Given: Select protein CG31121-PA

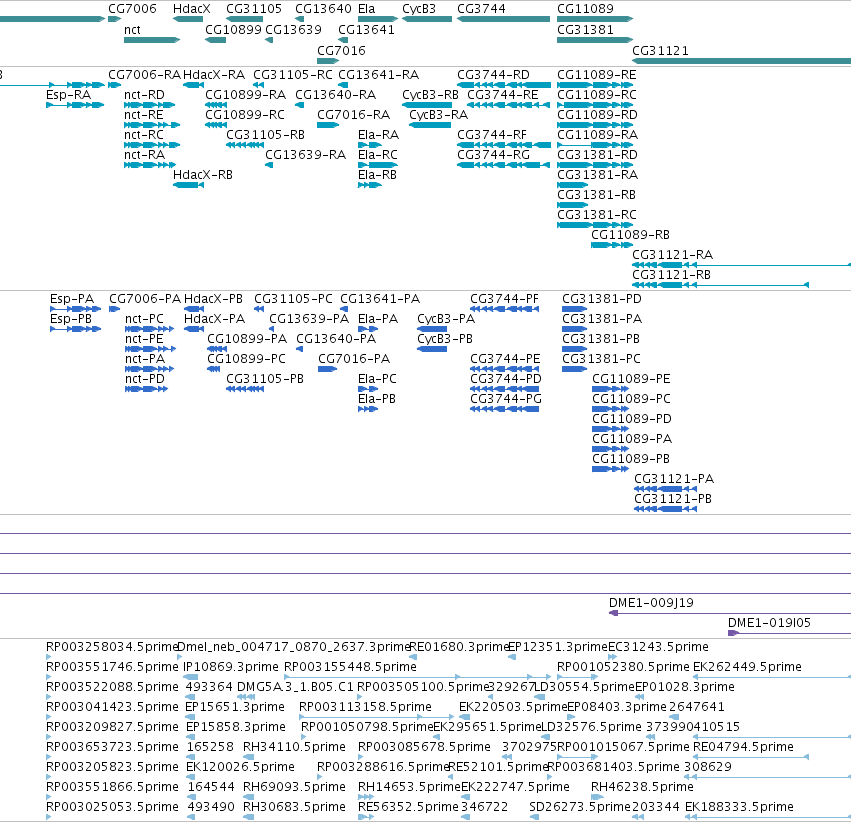Looking at the screenshot, I should pyautogui.click(x=674, y=478).
